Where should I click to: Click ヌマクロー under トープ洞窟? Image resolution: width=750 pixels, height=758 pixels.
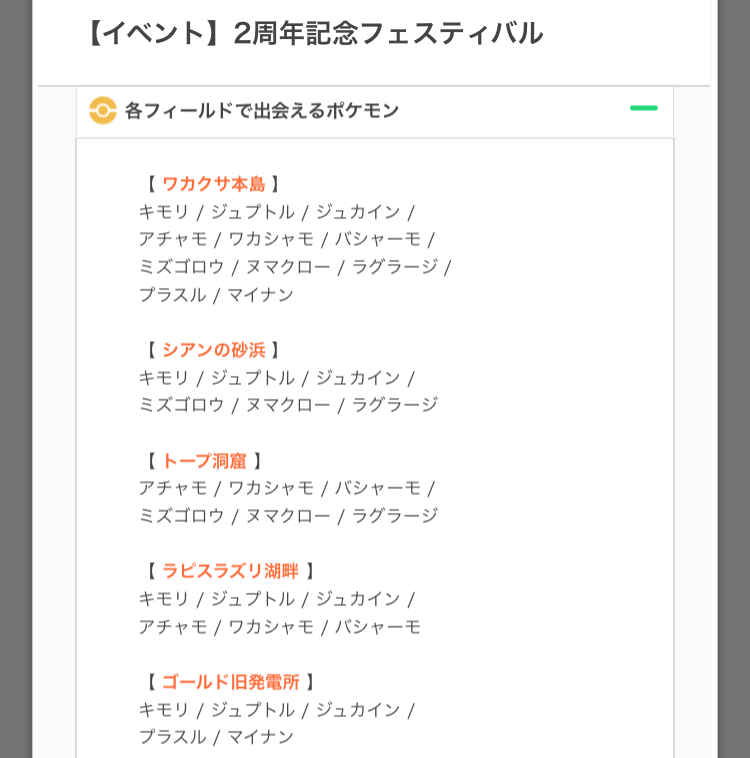click(288, 516)
